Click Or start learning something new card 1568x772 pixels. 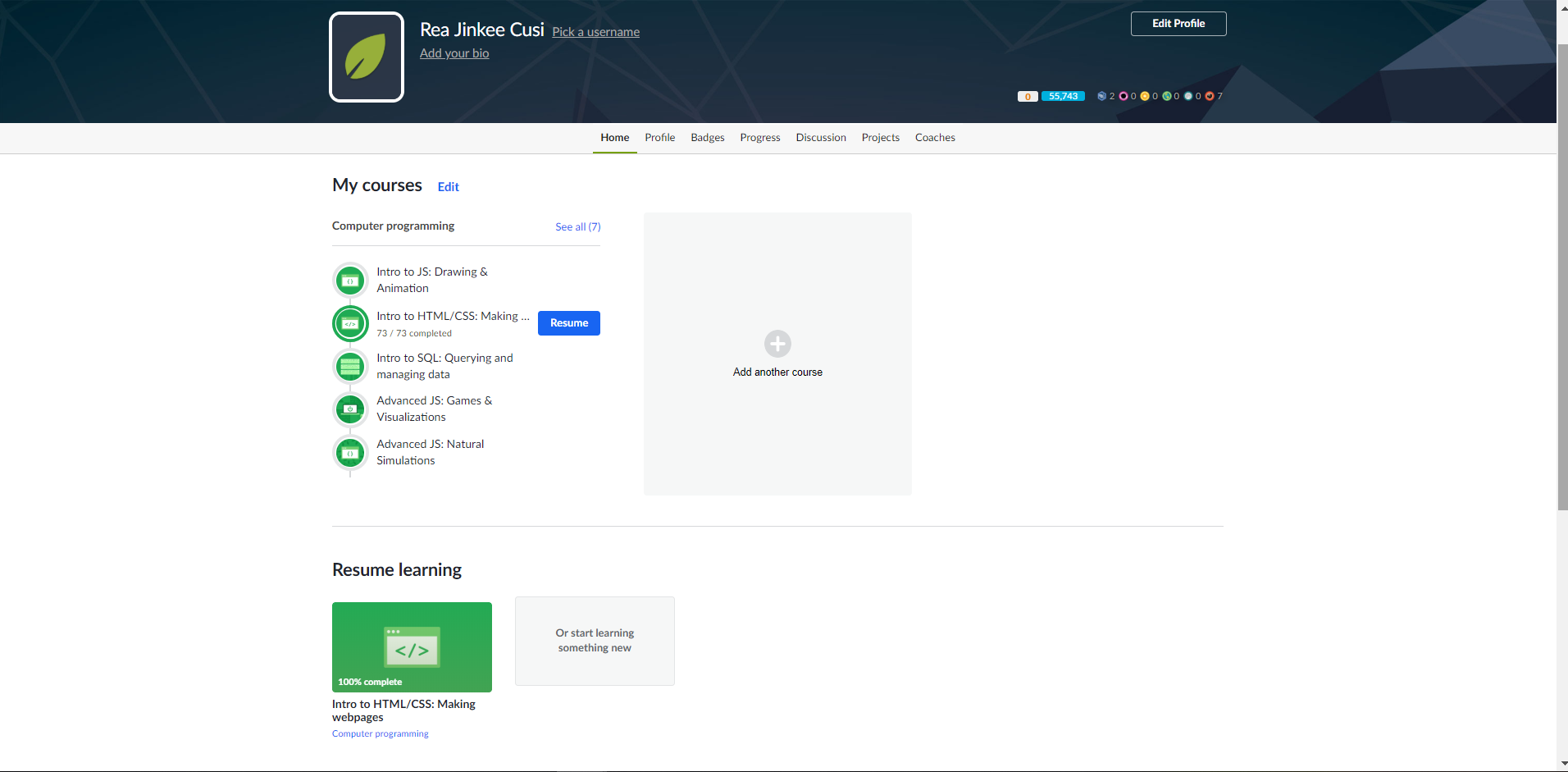tap(595, 641)
